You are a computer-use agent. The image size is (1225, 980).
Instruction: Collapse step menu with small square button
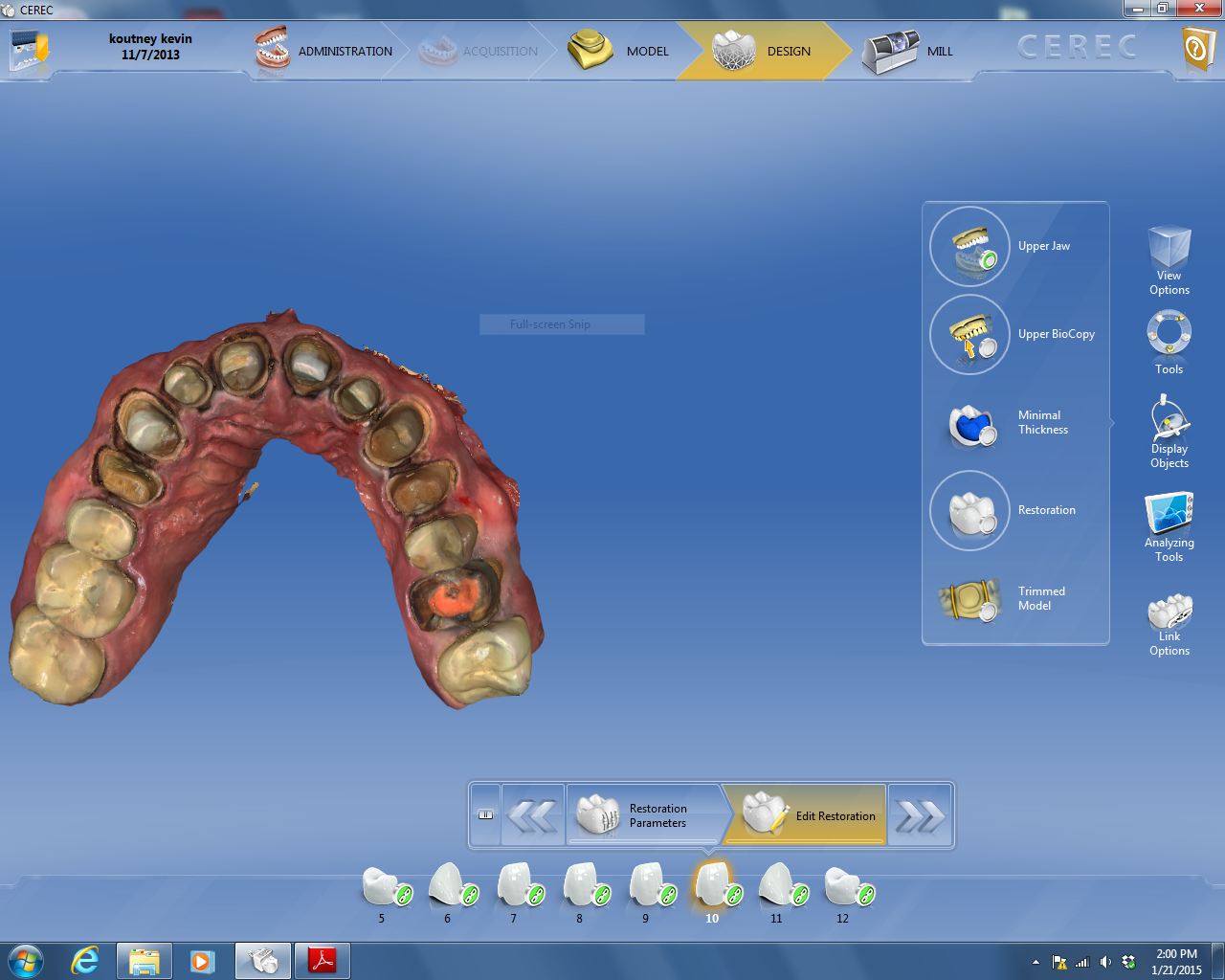coord(485,815)
